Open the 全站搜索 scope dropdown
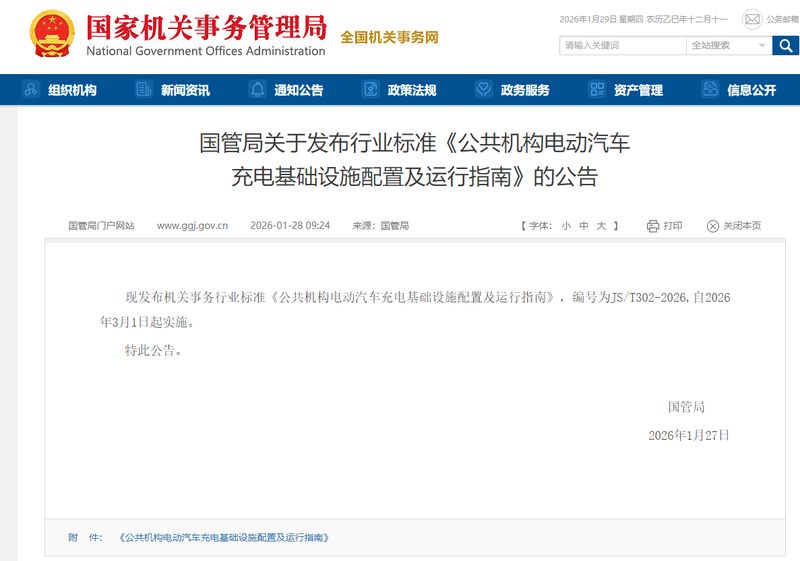The image size is (800, 561). coord(729,45)
